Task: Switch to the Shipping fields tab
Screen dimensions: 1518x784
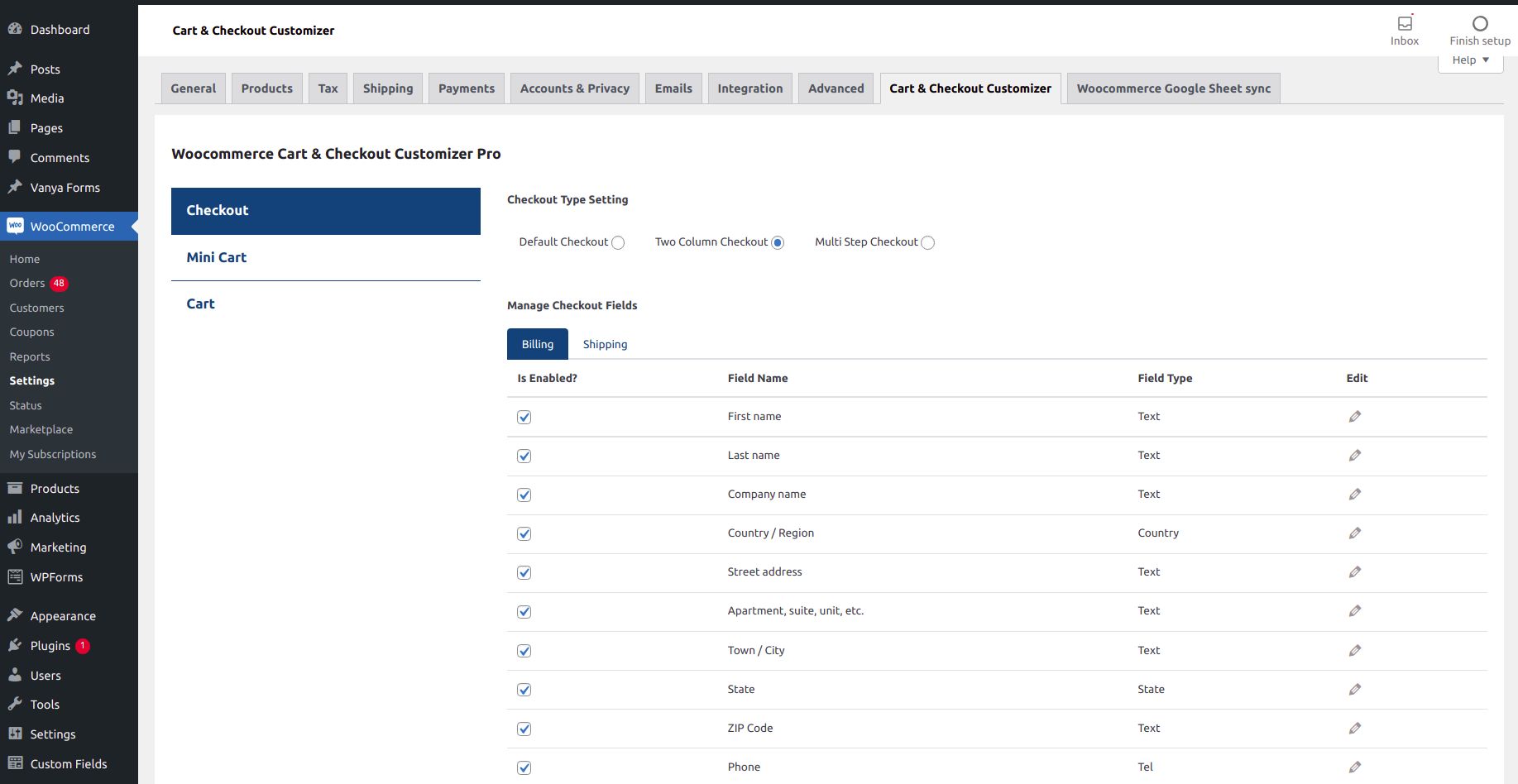Action: tap(605, 345)
